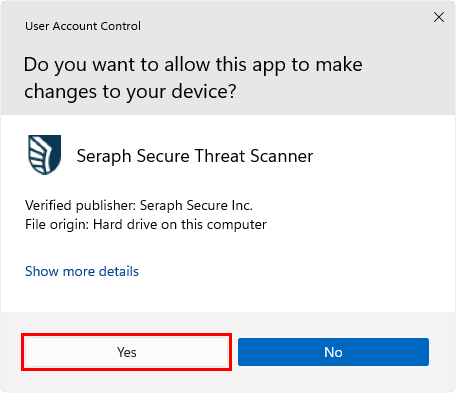This screenshot has height=393, width=456.
Task: Allow the app by choosing Yes
Action: tap(127, 352)
